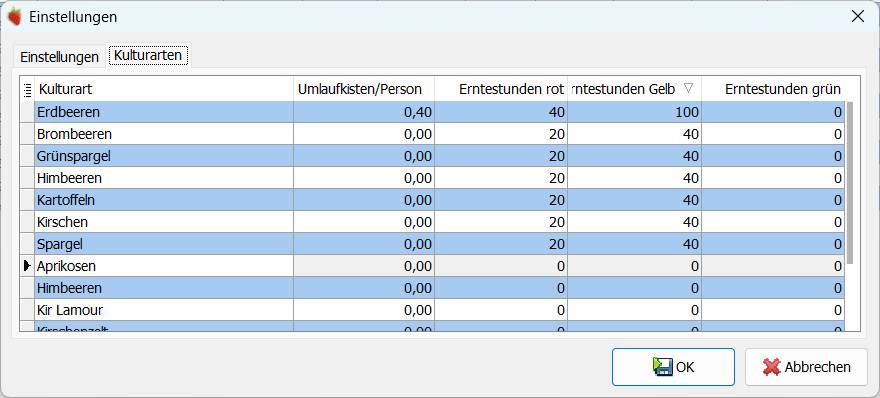The image size is (880, 398).
Task: Click the strawberry app icon in title bar
Action: pyautogui.click(x=15, y=16)
